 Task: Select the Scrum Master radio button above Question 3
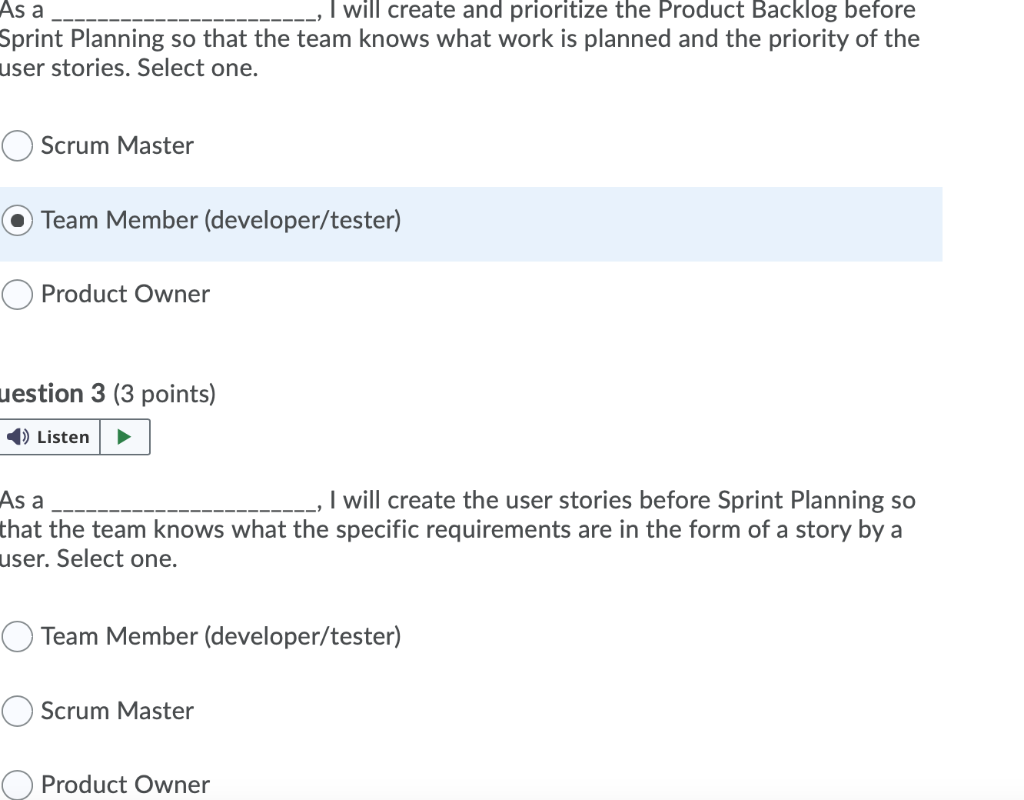click(x=16, y=146)
